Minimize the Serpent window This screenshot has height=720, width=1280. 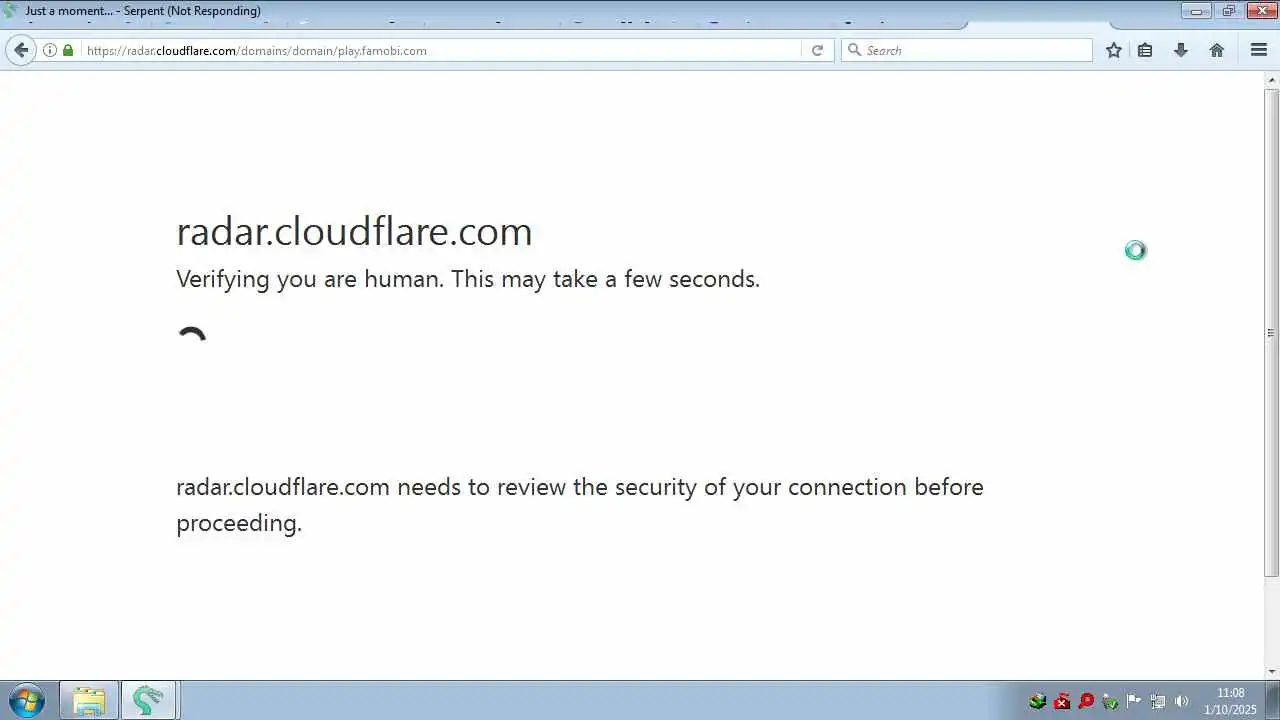[x=1196, y=11]
